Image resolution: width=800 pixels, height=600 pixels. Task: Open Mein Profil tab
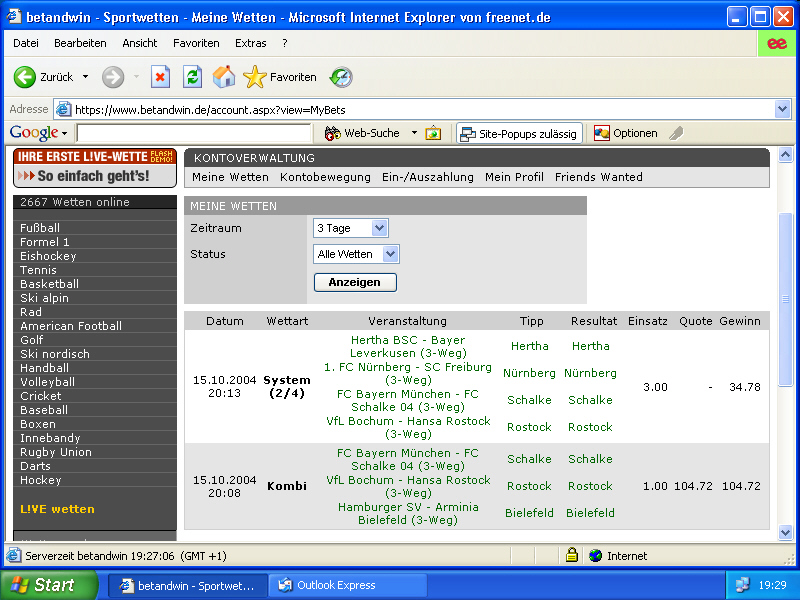514,177
